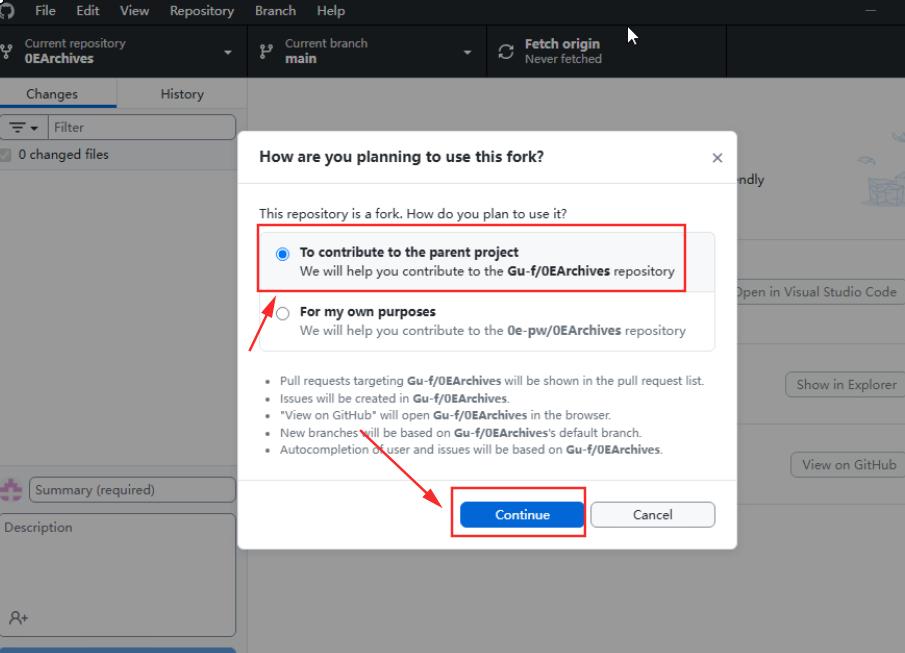Click the Summary (required) input field
The height and width of the screenshot is (653, 905).
(133, 490)
